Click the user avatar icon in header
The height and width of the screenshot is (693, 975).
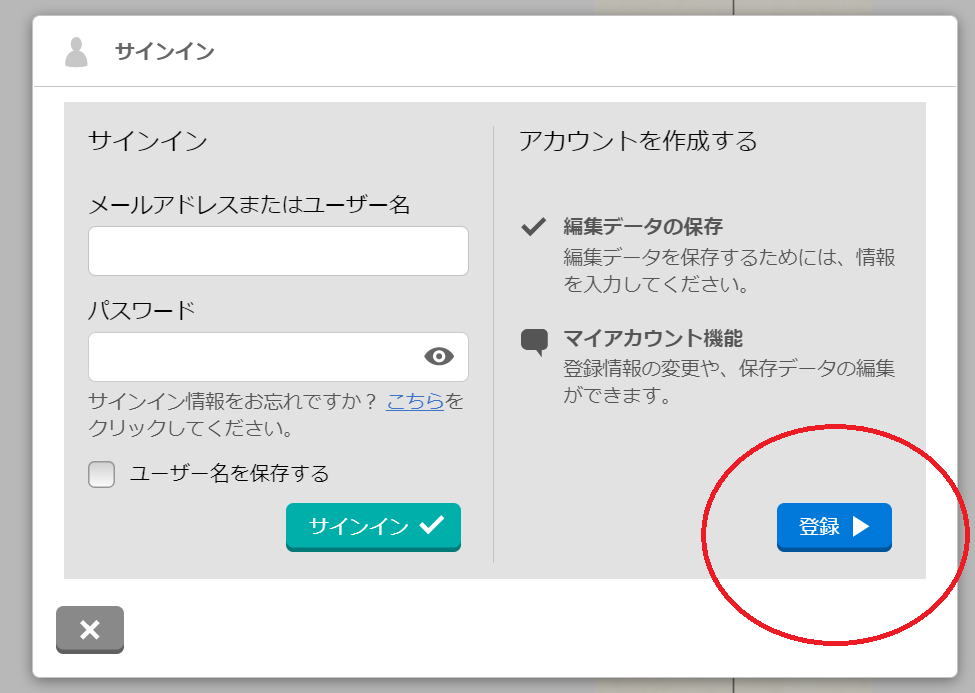76,52
